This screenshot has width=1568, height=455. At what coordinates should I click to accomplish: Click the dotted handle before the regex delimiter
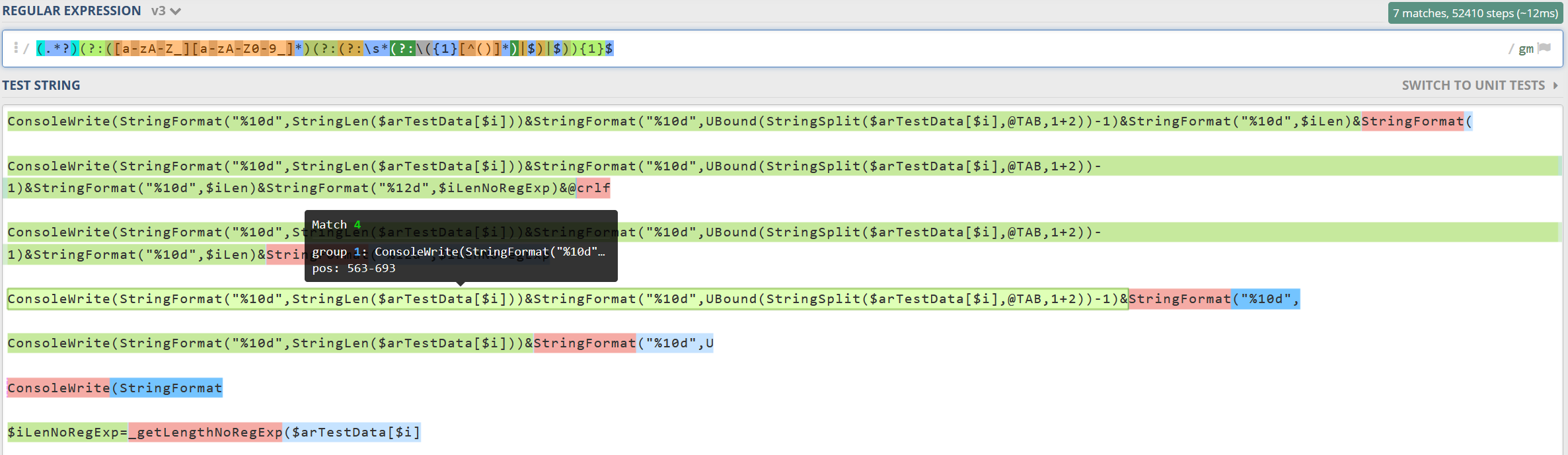(15, 48)
